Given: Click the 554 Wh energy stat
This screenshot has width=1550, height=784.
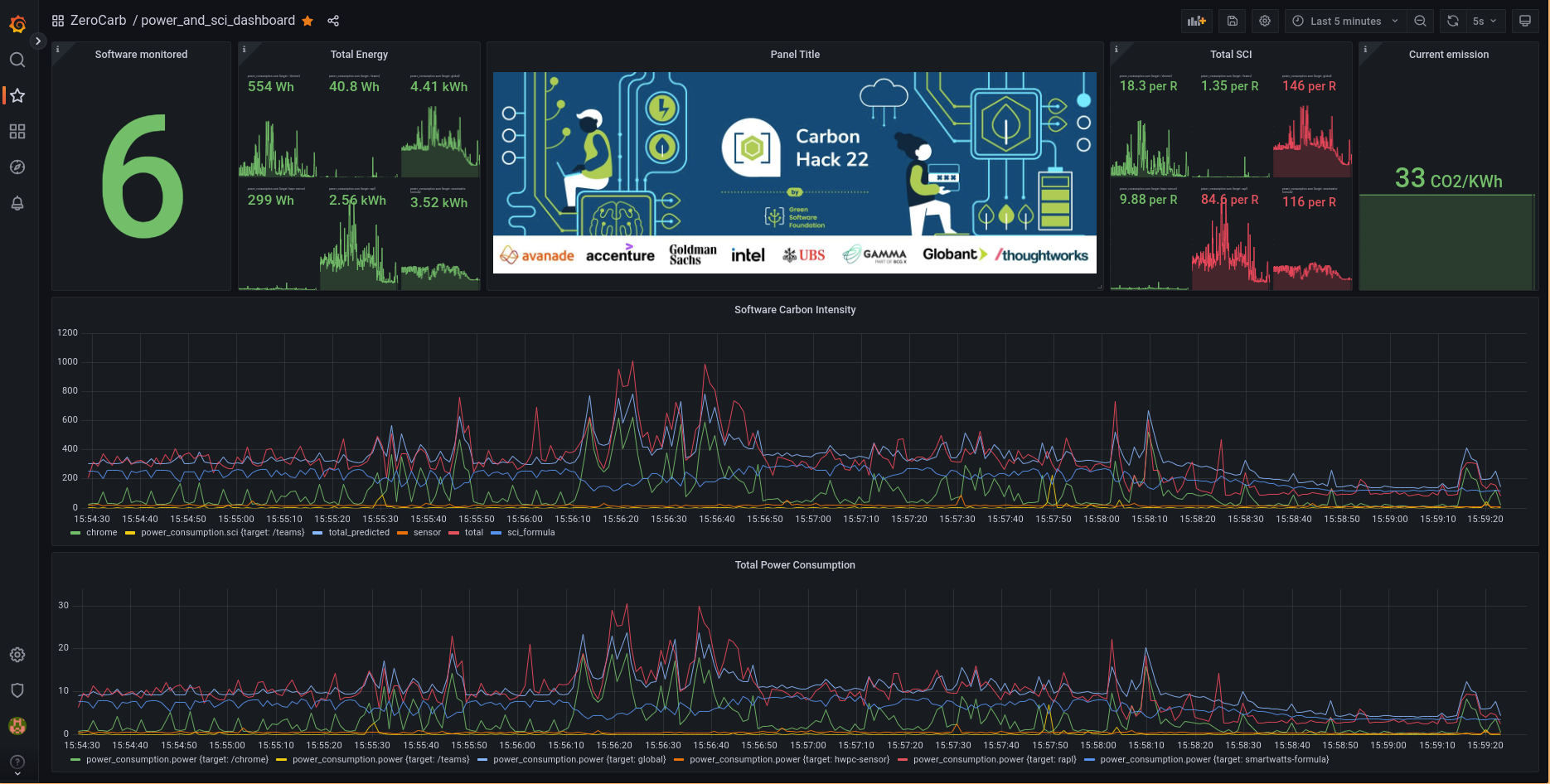Looking at the screenshot, I should (x=271, y=87).
